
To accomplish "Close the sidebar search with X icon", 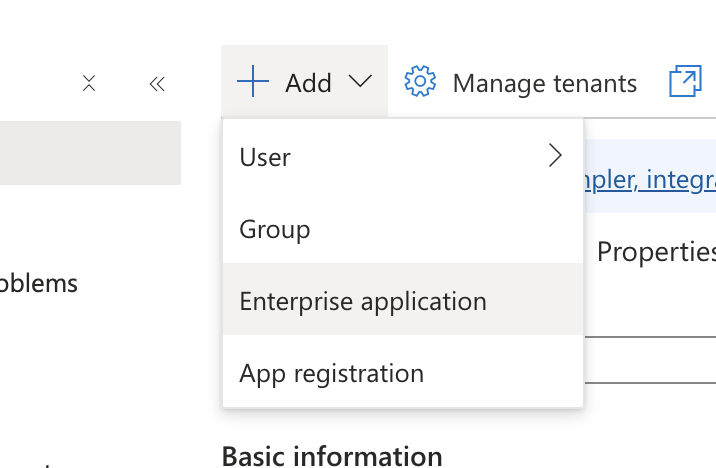I will (89, 84).
